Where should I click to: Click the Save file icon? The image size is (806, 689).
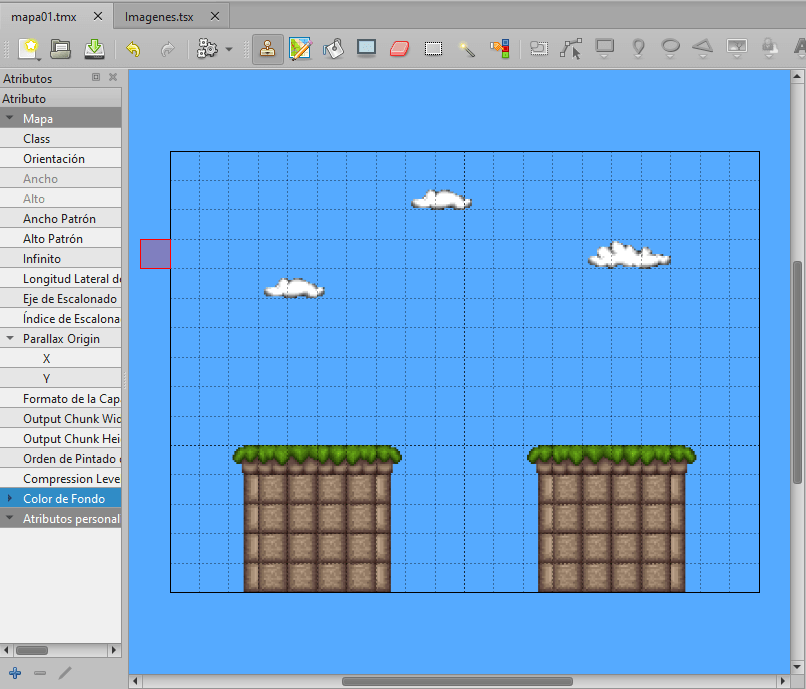[94, 48]
